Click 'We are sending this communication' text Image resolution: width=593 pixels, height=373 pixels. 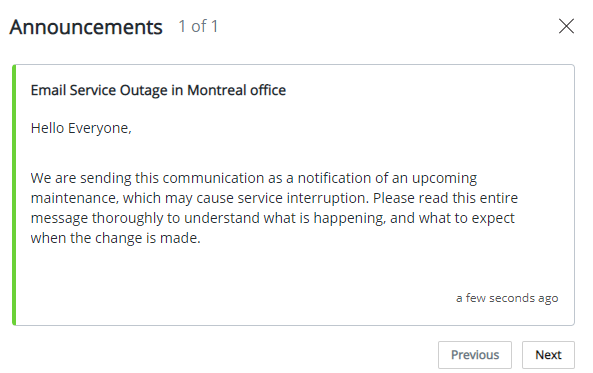[x=147, y=178]
